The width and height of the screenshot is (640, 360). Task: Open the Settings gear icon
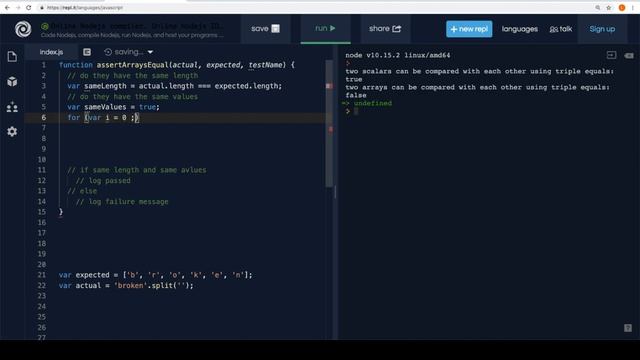pos(12,131)
